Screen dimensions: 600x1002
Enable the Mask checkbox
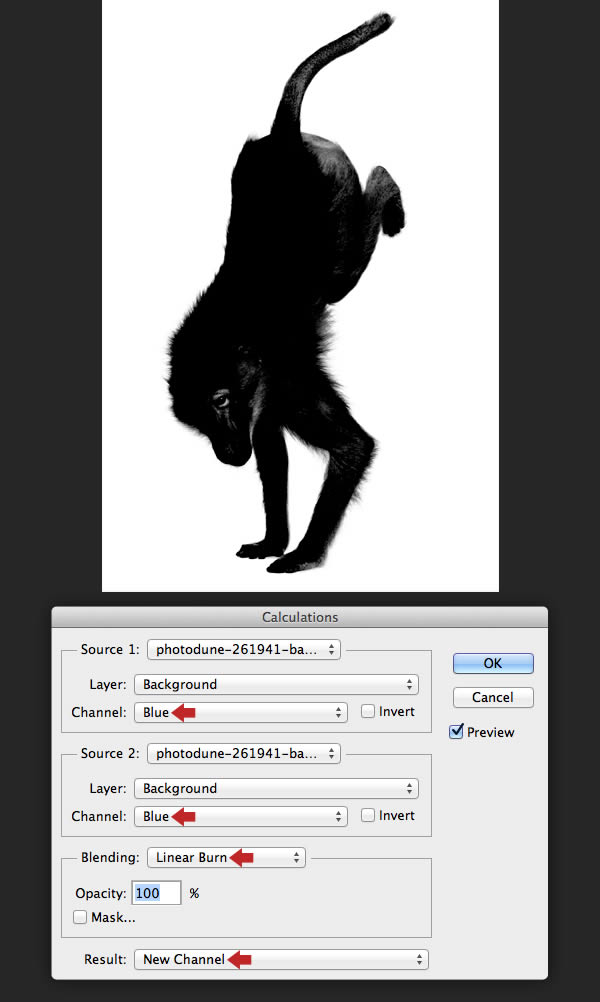pos(80,918)
